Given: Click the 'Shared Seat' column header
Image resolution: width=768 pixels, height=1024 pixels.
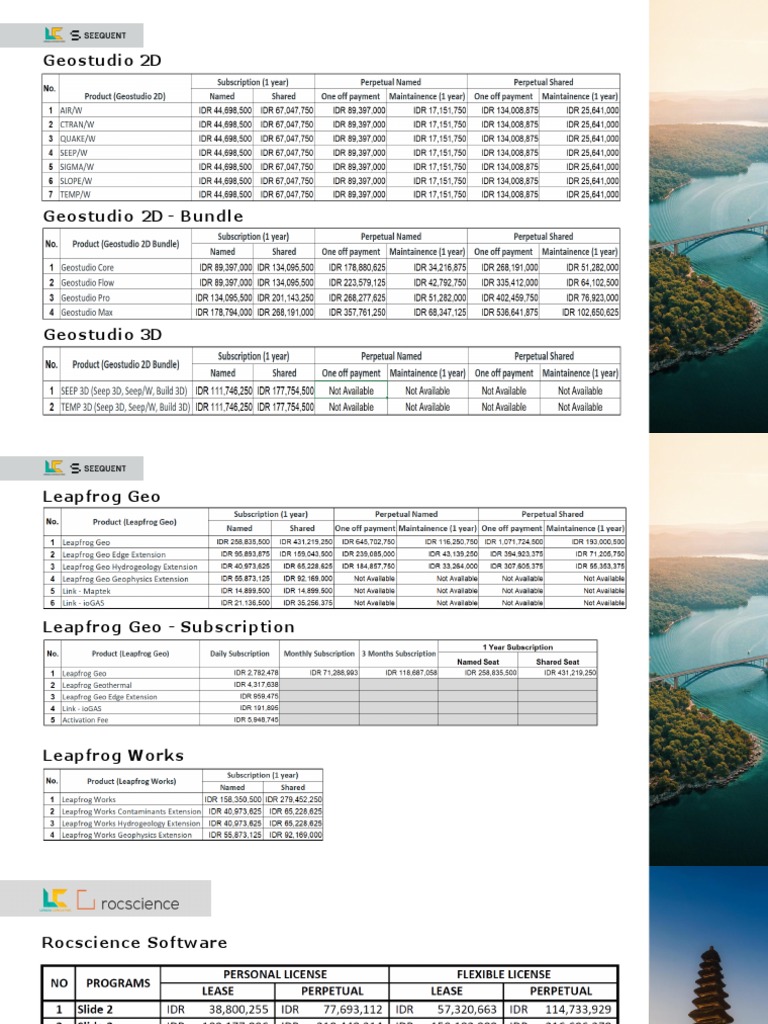Looking at the screenshot, I should point(558,662).
